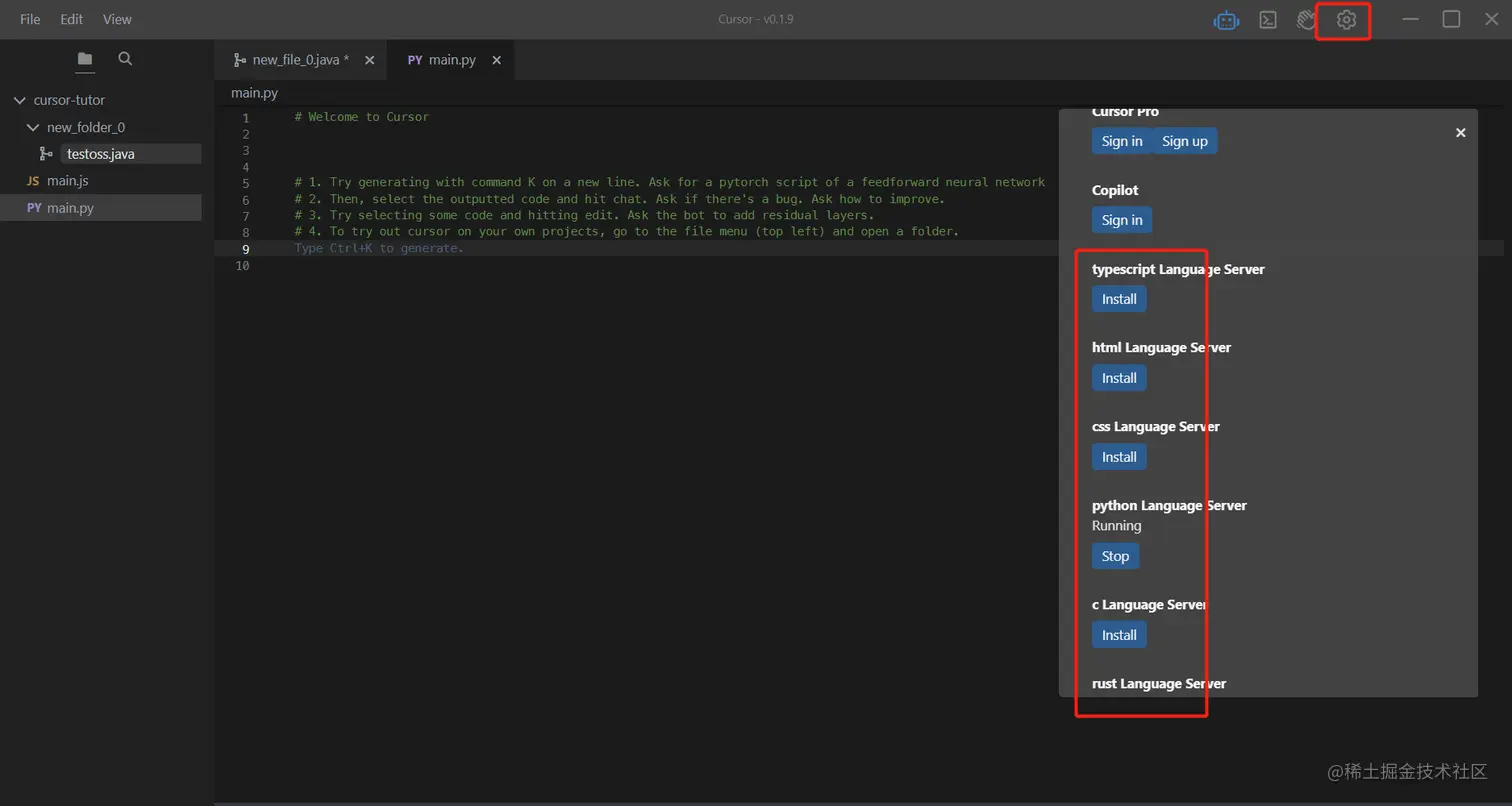Maximize the Cursor window
The height and width of the screenshot is (806, 1512).
pos(1451,19)
